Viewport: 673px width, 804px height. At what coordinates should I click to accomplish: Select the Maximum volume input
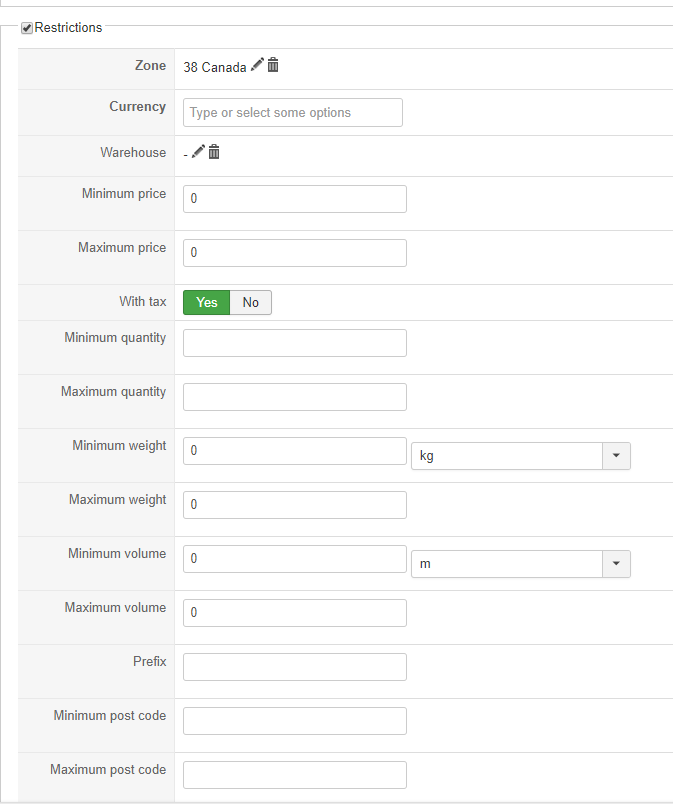pyautogui.click(x=295, y=613)
